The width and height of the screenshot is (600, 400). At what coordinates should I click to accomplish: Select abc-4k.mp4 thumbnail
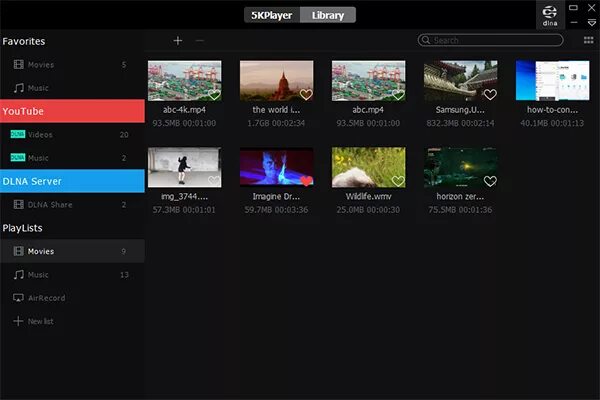point(184,81)
